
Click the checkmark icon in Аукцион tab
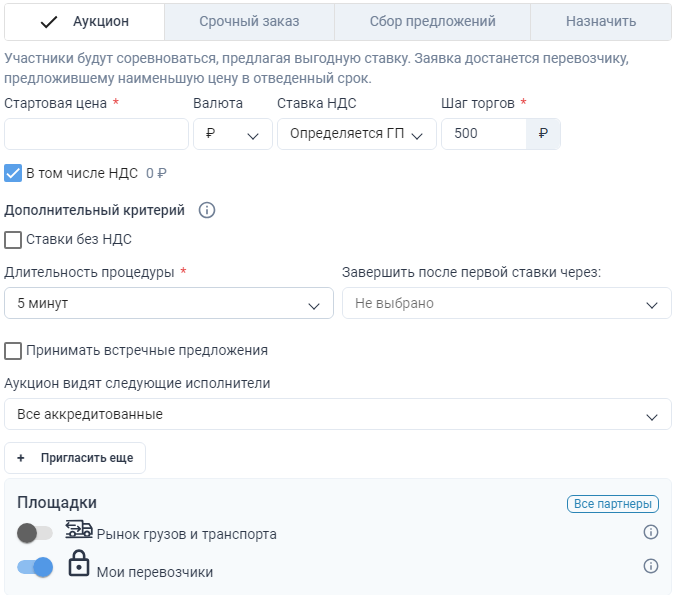[x=49, y=21]
